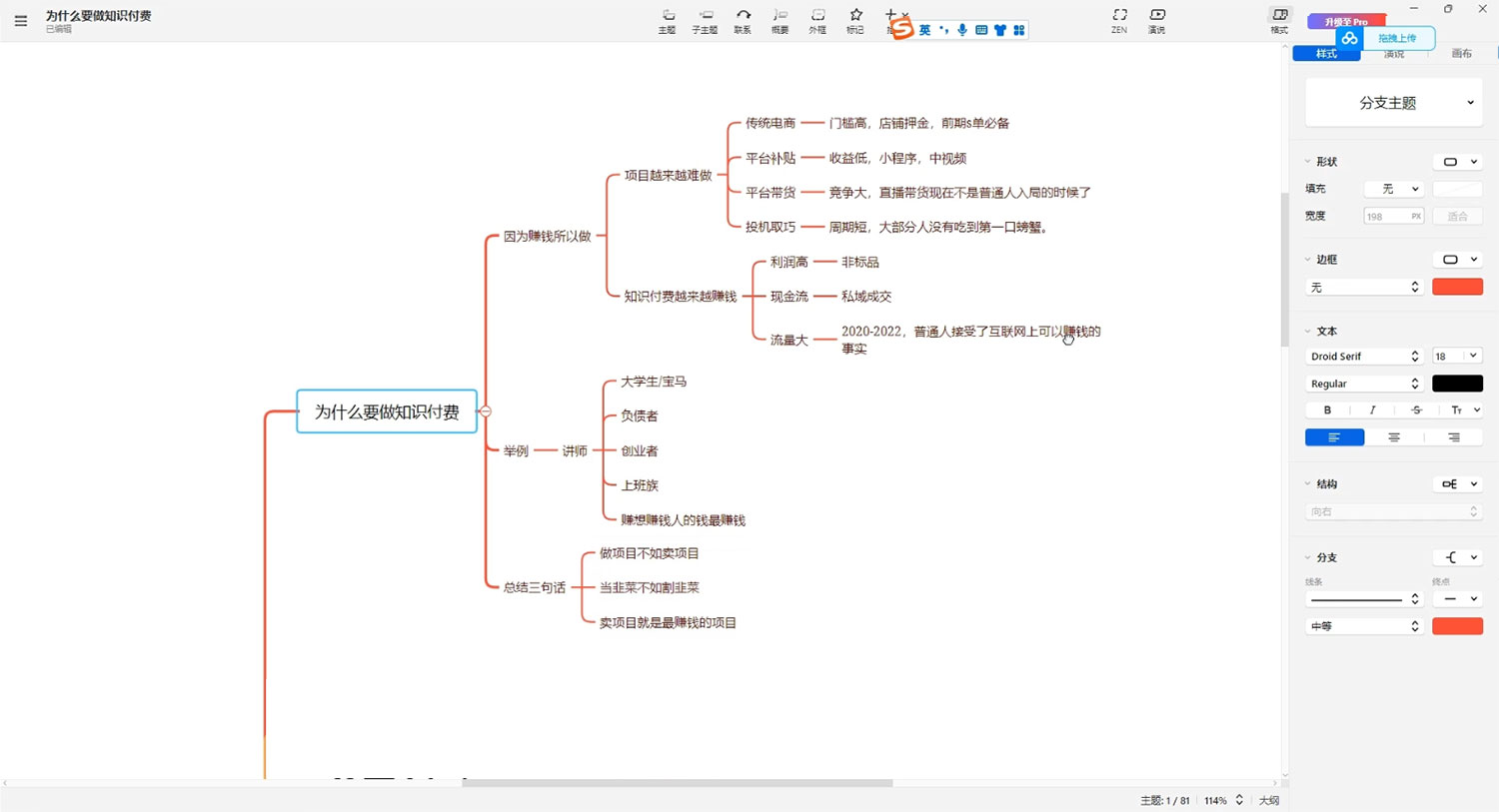Enter ZEN mode

[x=1119, y=20]
